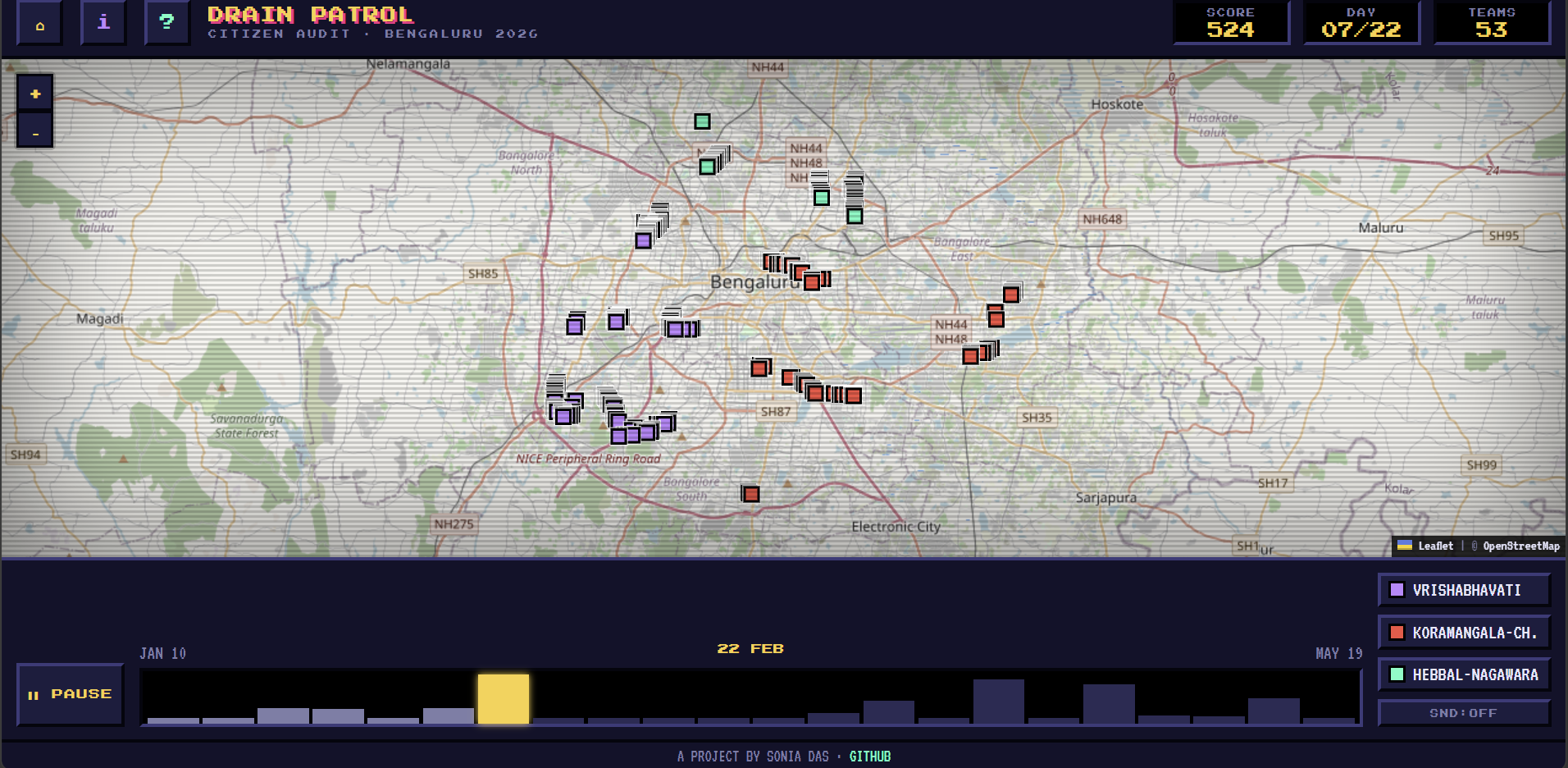Image resolution: width=1568 pixels, height=768 pixels.
Task: Click the 22 FEB date label
Action: click(x=750, y=649)
